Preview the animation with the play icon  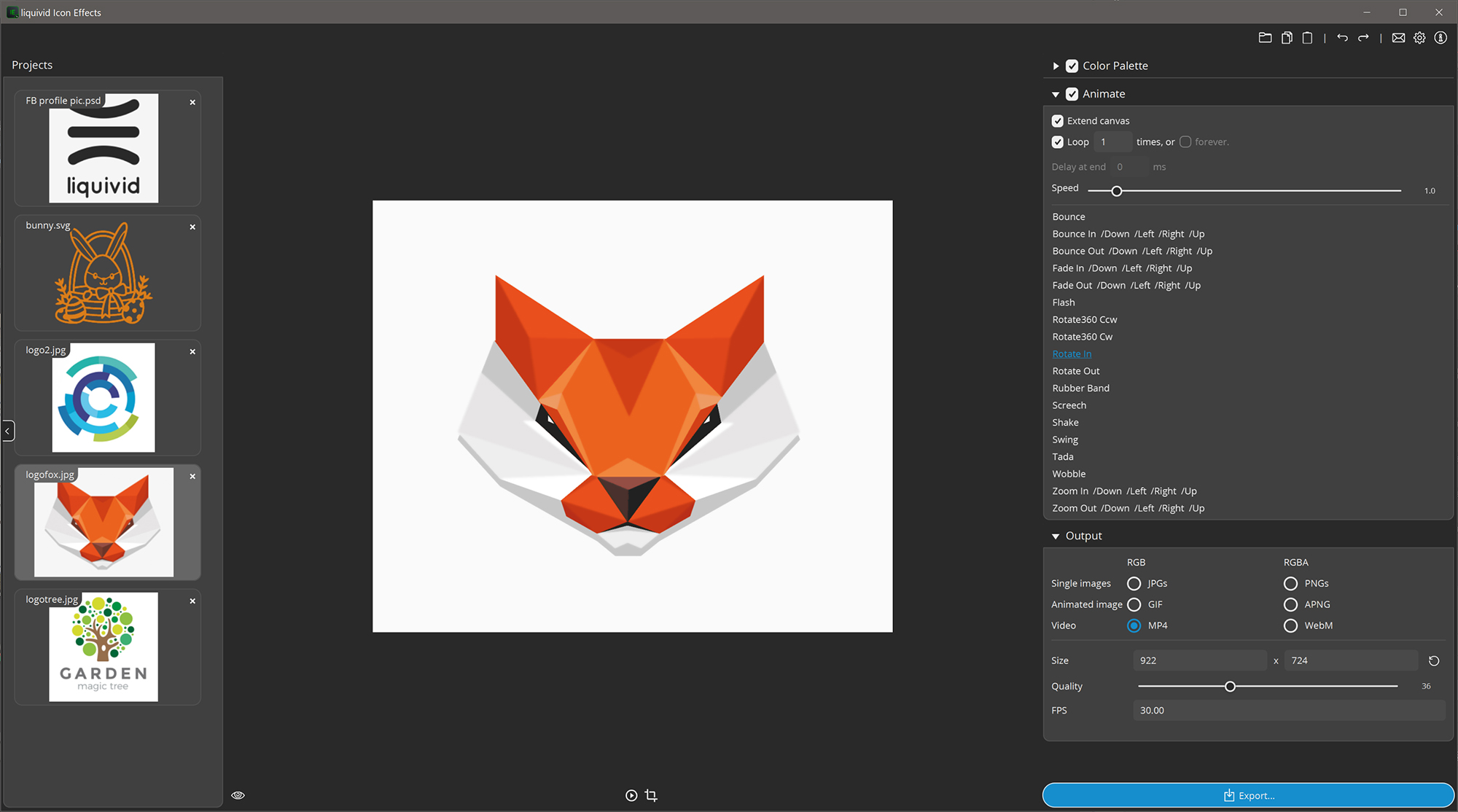pyautogui.click(x=630, y=795)
